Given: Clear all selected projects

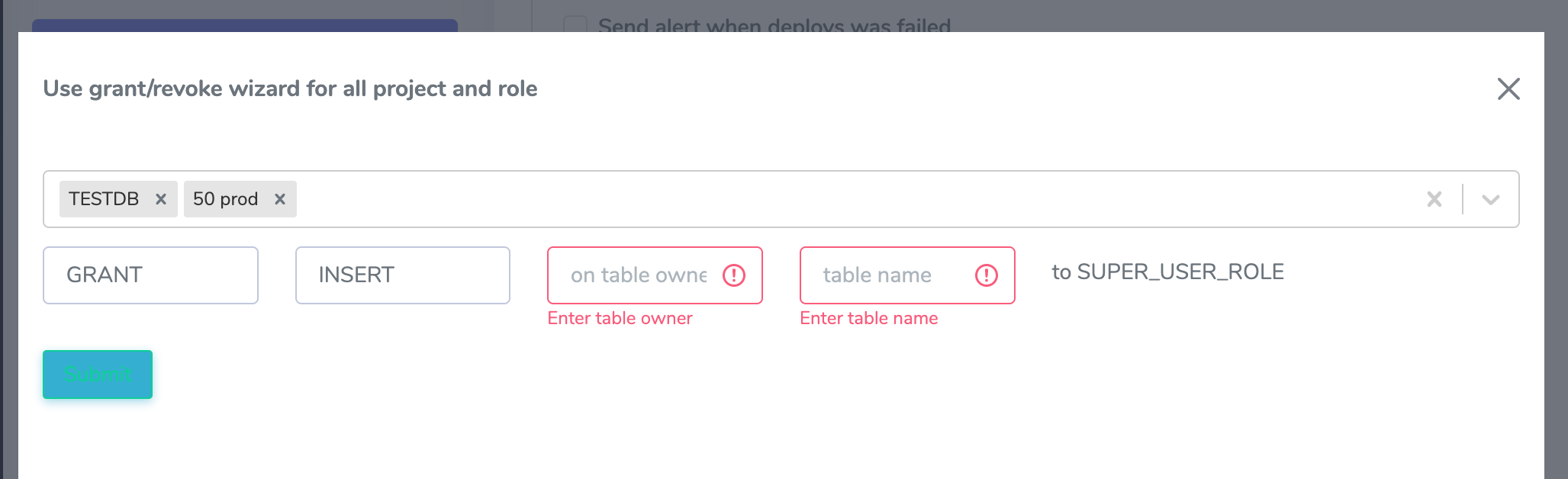Looking at the screenshot, I should pos(1434,199).
